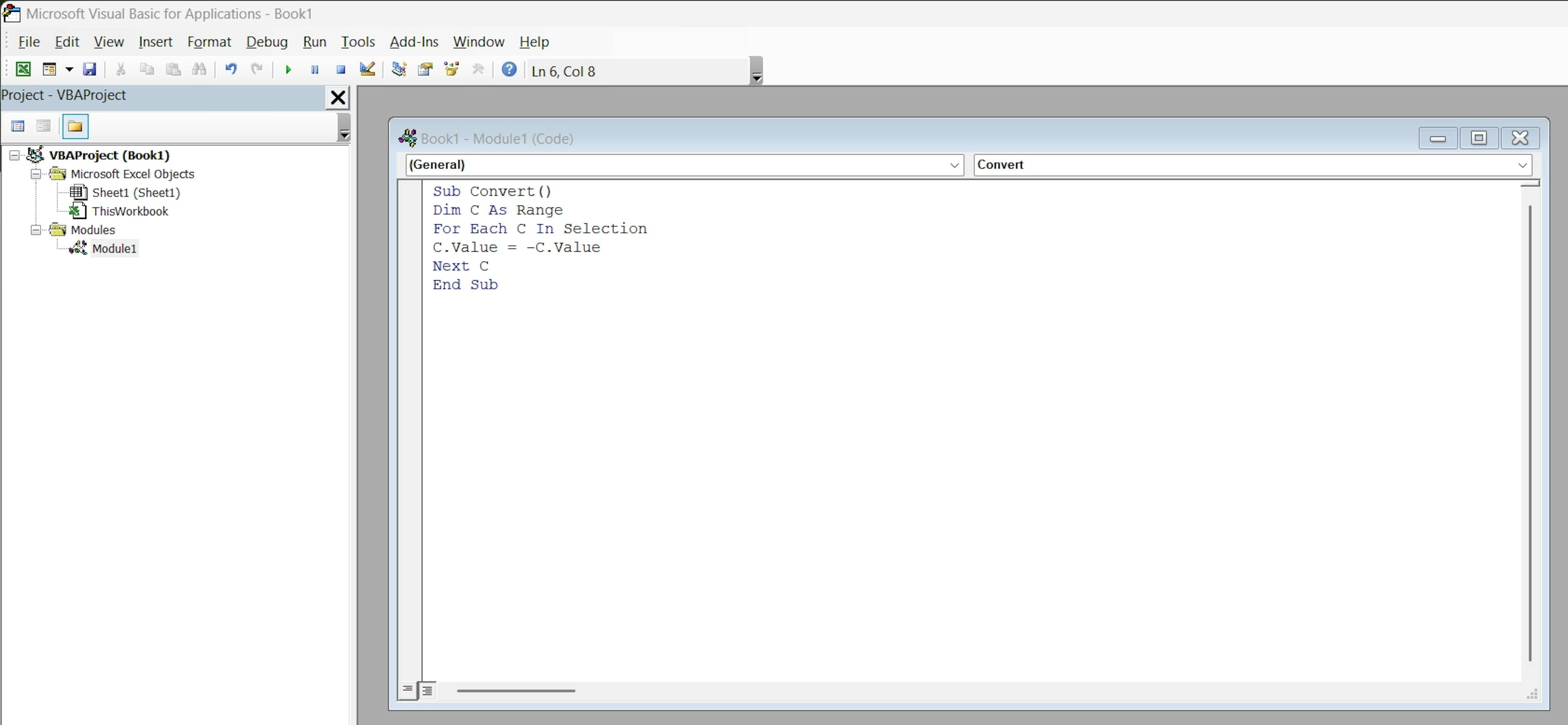1568x725 pixels.
Task: Click View Object icon in Project panel
Action: (x=43, y=126)
